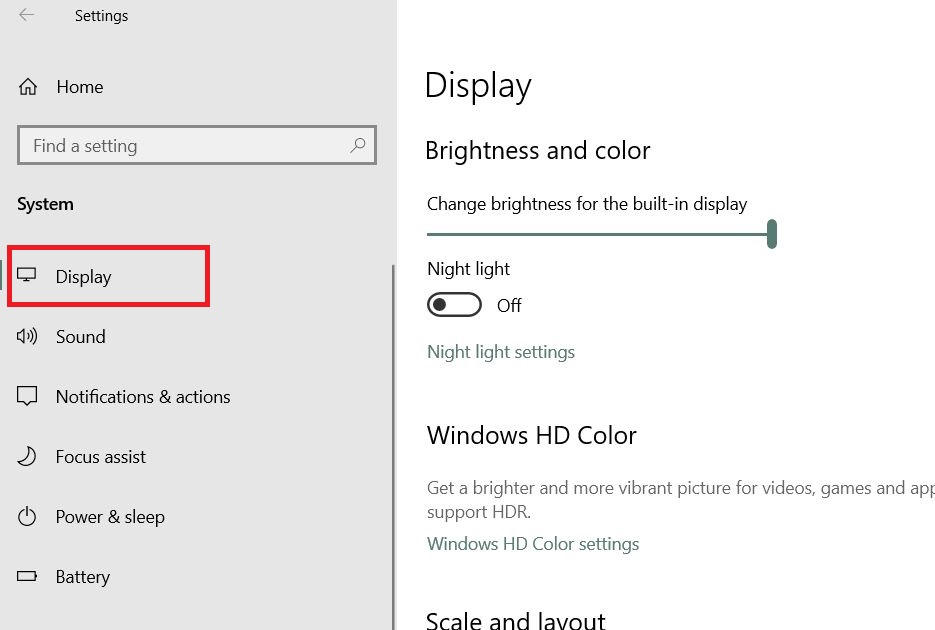This screenshot has width=935, height=630.
Task: Click the Focus assist moon icon
Action: [x=27, y=456]
